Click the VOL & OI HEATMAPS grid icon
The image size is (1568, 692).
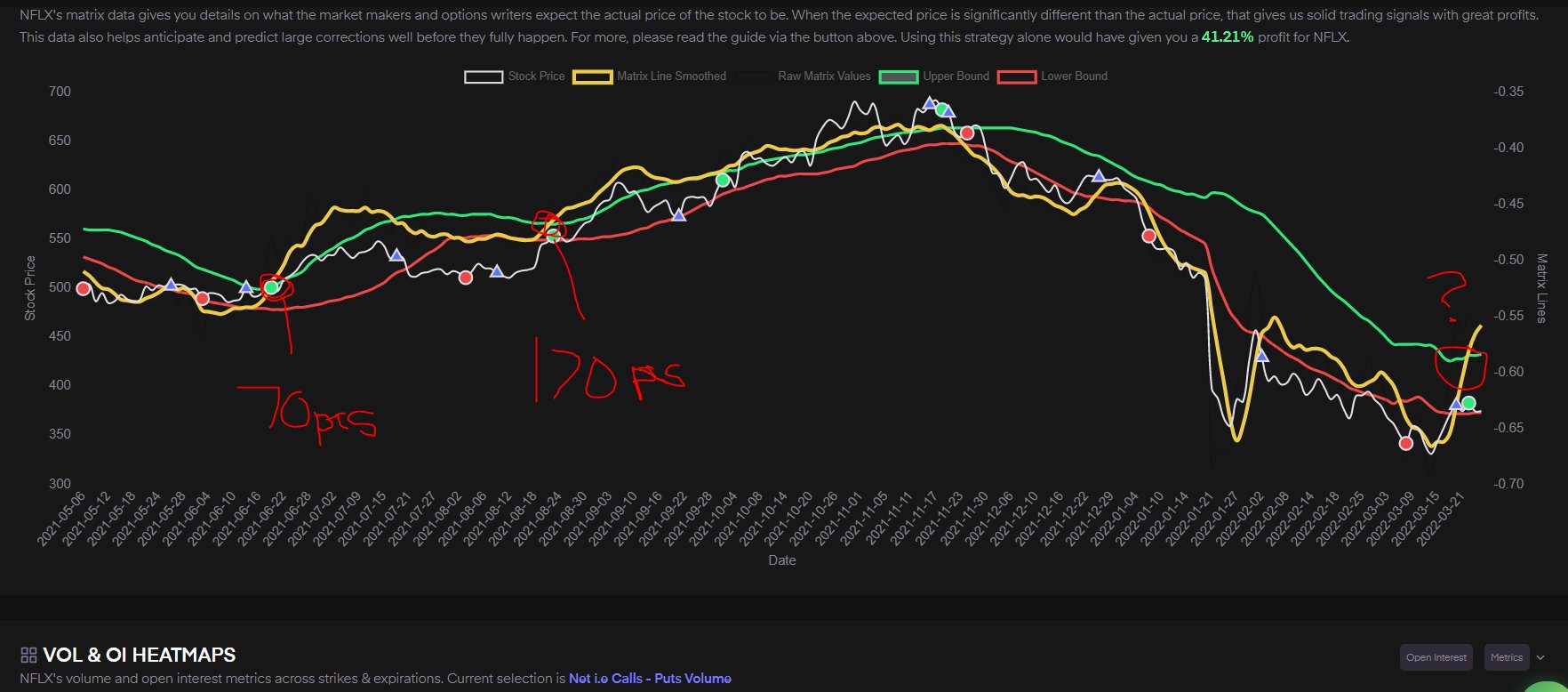tap(28, 656)
